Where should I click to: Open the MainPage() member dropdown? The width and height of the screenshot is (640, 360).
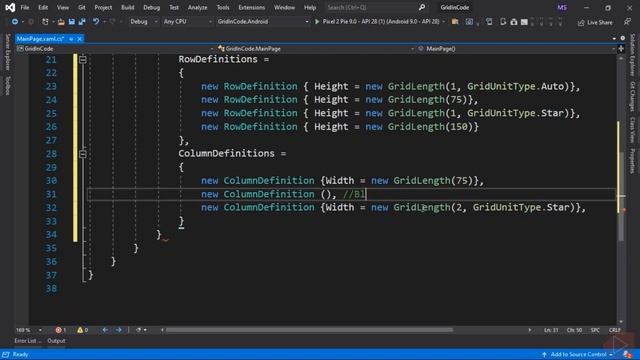point(517,49)
